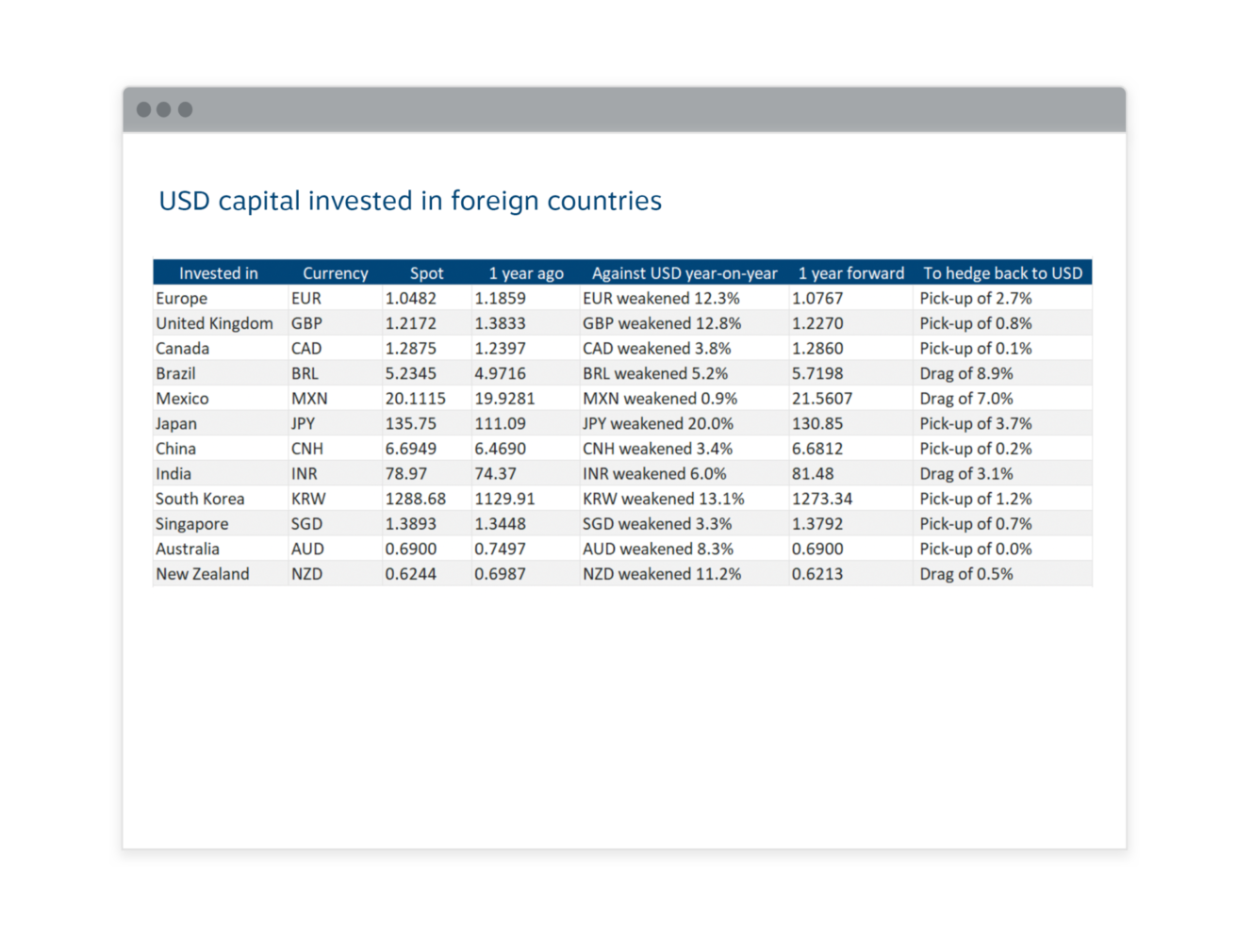This screenshot has width=1237, height=952.
Task: Select the 'Currency' column header
Action: pos(335,273)
